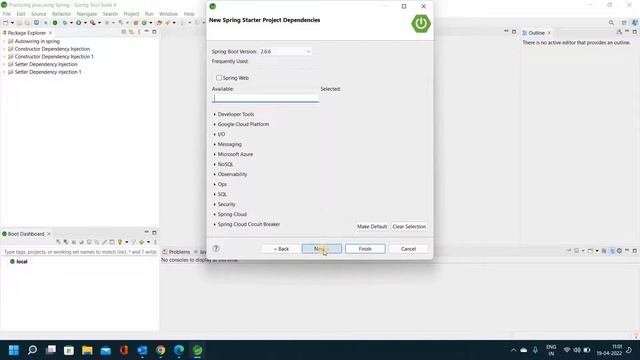
Task: Open the Project menu
Action: click(131, 14)
